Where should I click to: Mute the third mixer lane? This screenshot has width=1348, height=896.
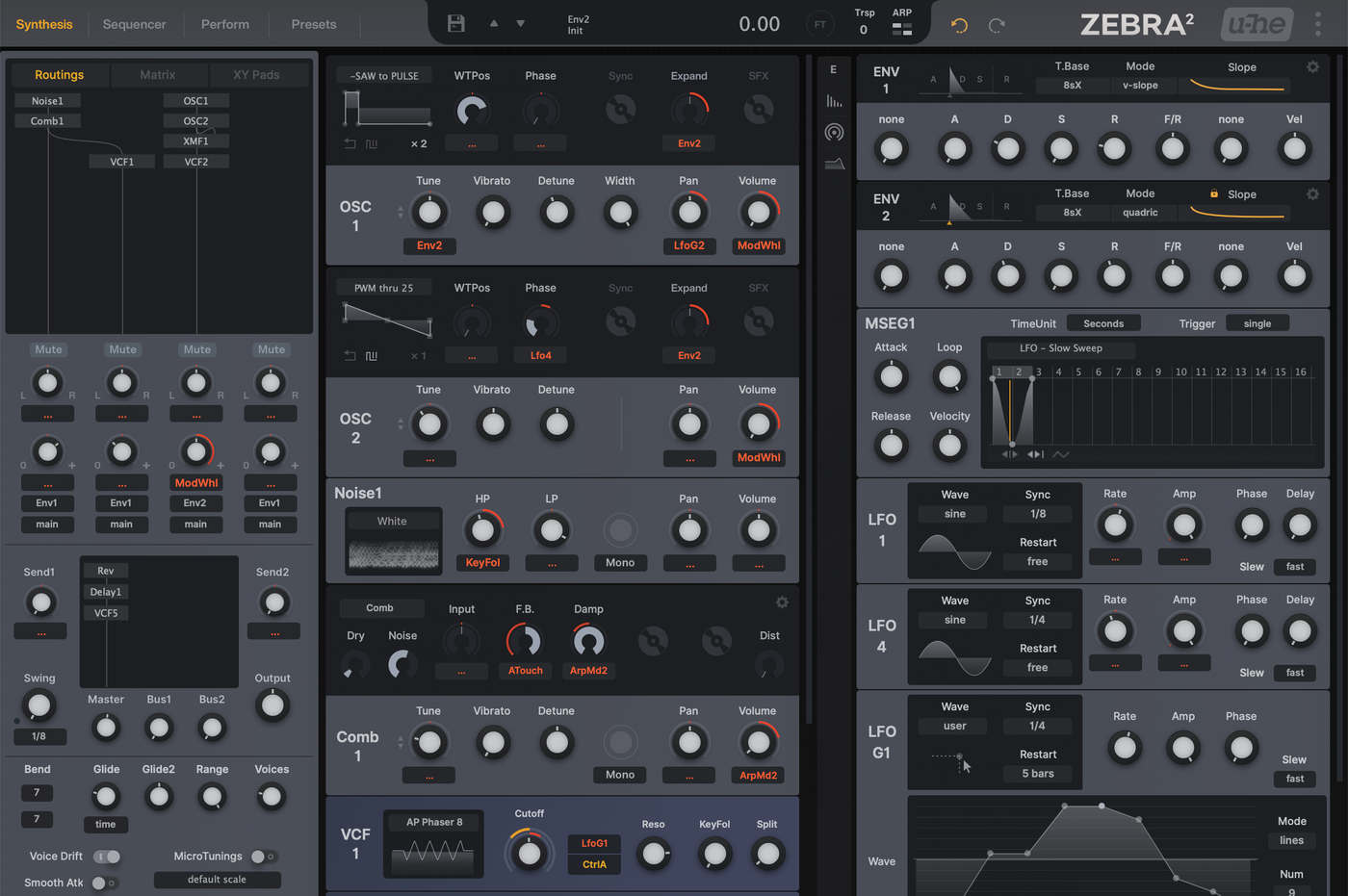(x=196, y=349)
